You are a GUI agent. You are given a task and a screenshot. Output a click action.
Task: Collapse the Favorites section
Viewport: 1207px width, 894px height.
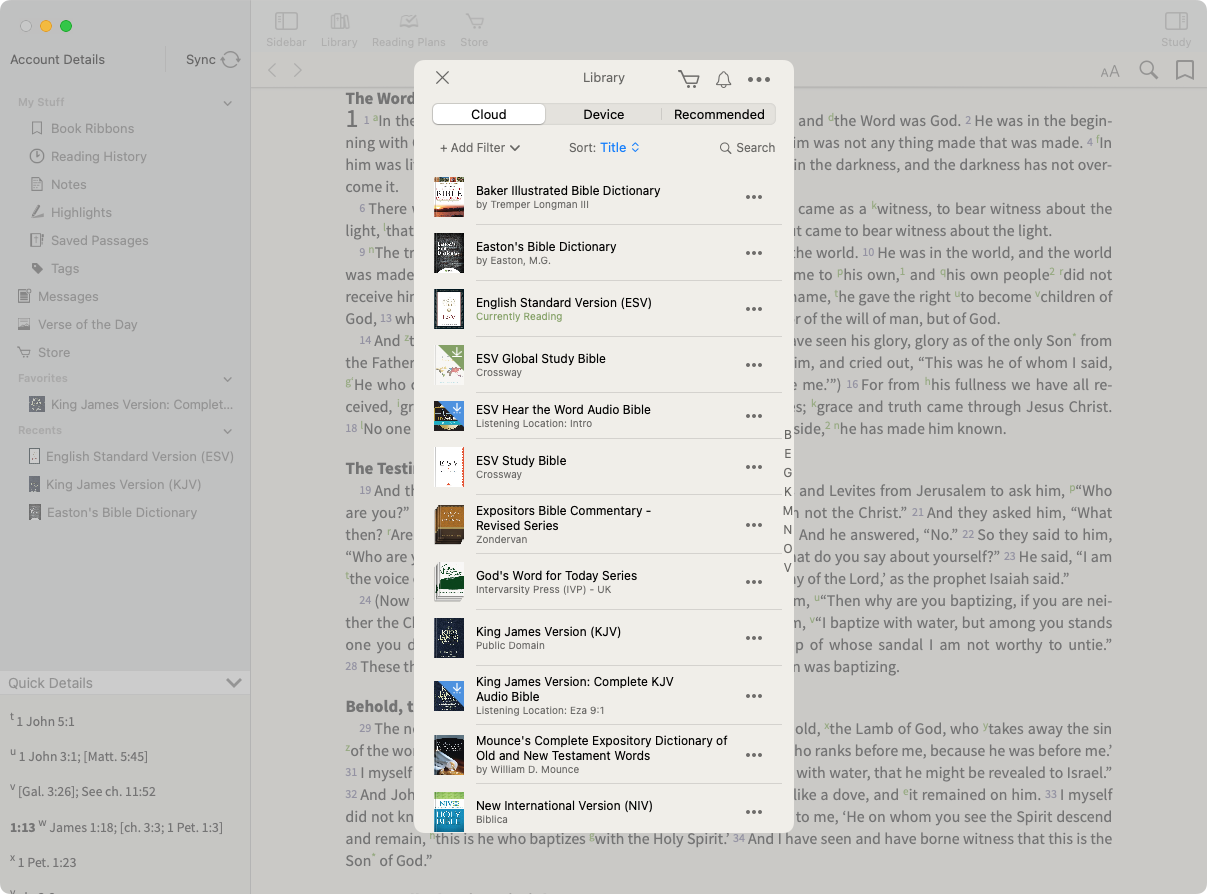click(228, 379)
